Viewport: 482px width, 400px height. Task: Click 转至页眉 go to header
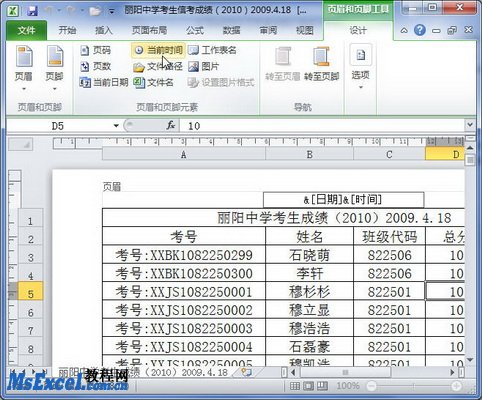(283, 64)
